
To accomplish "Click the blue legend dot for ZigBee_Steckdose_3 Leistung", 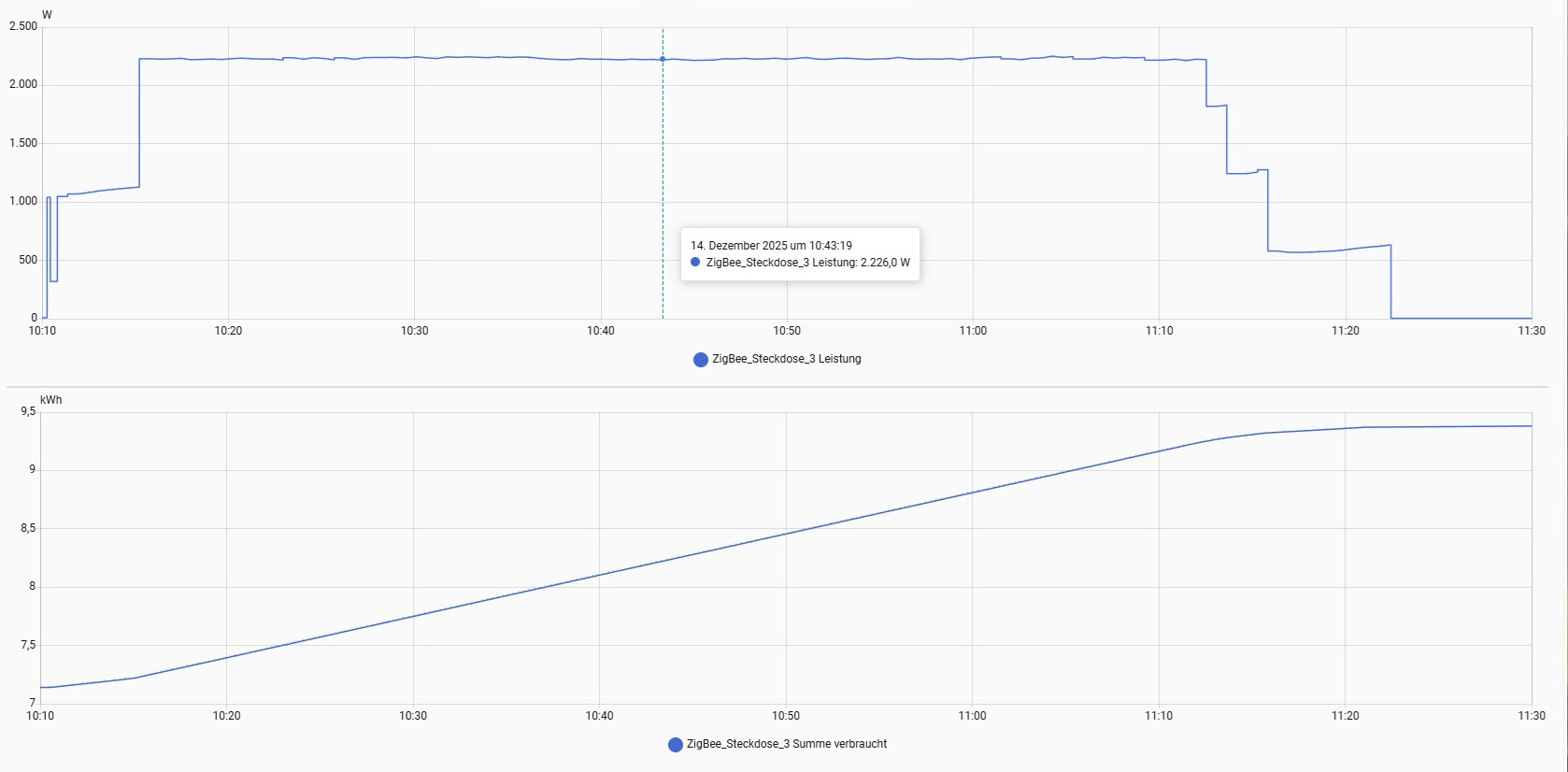I will point(700,360).
